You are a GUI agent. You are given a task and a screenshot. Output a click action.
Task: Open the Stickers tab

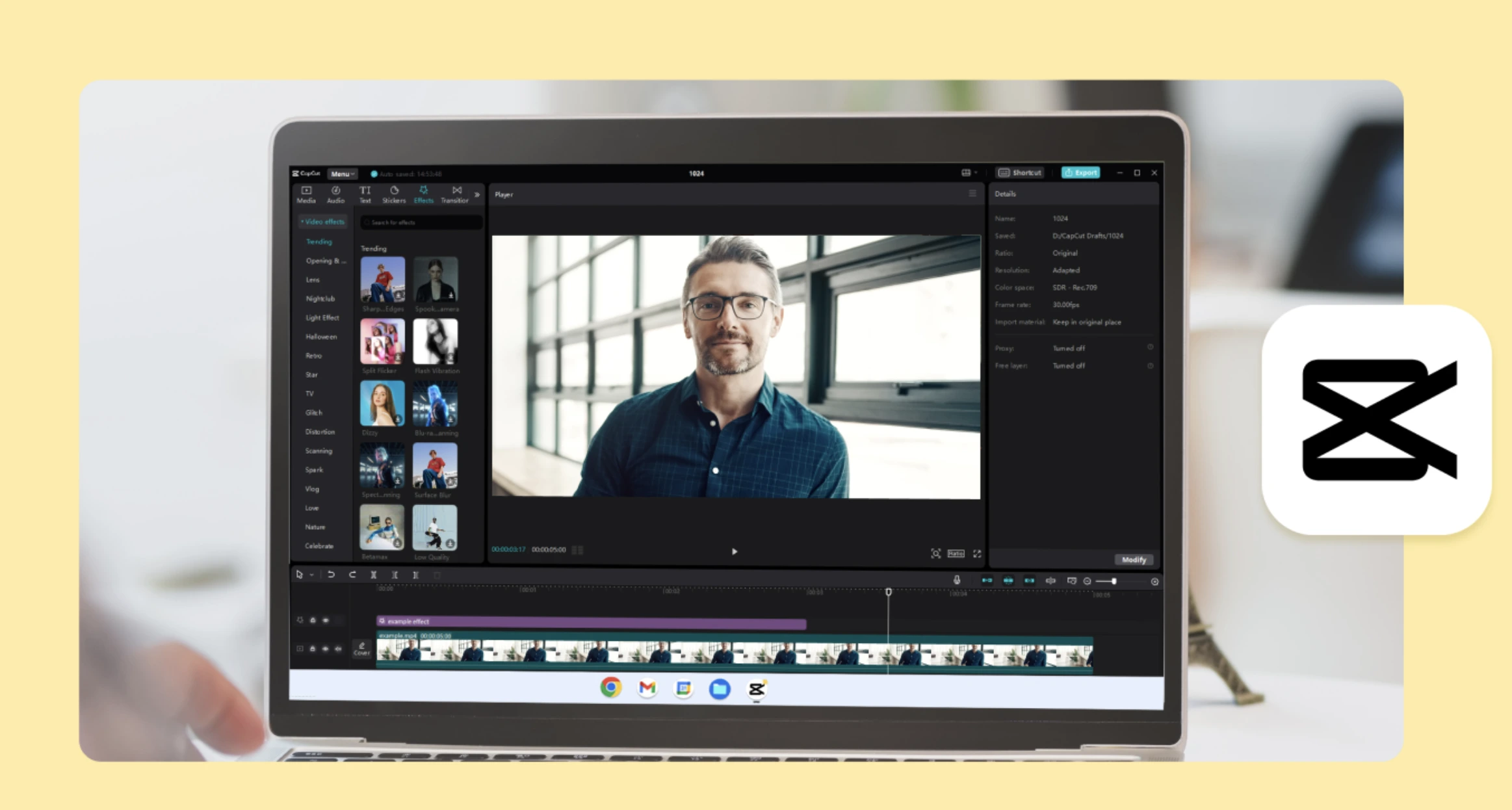[394, 194]
